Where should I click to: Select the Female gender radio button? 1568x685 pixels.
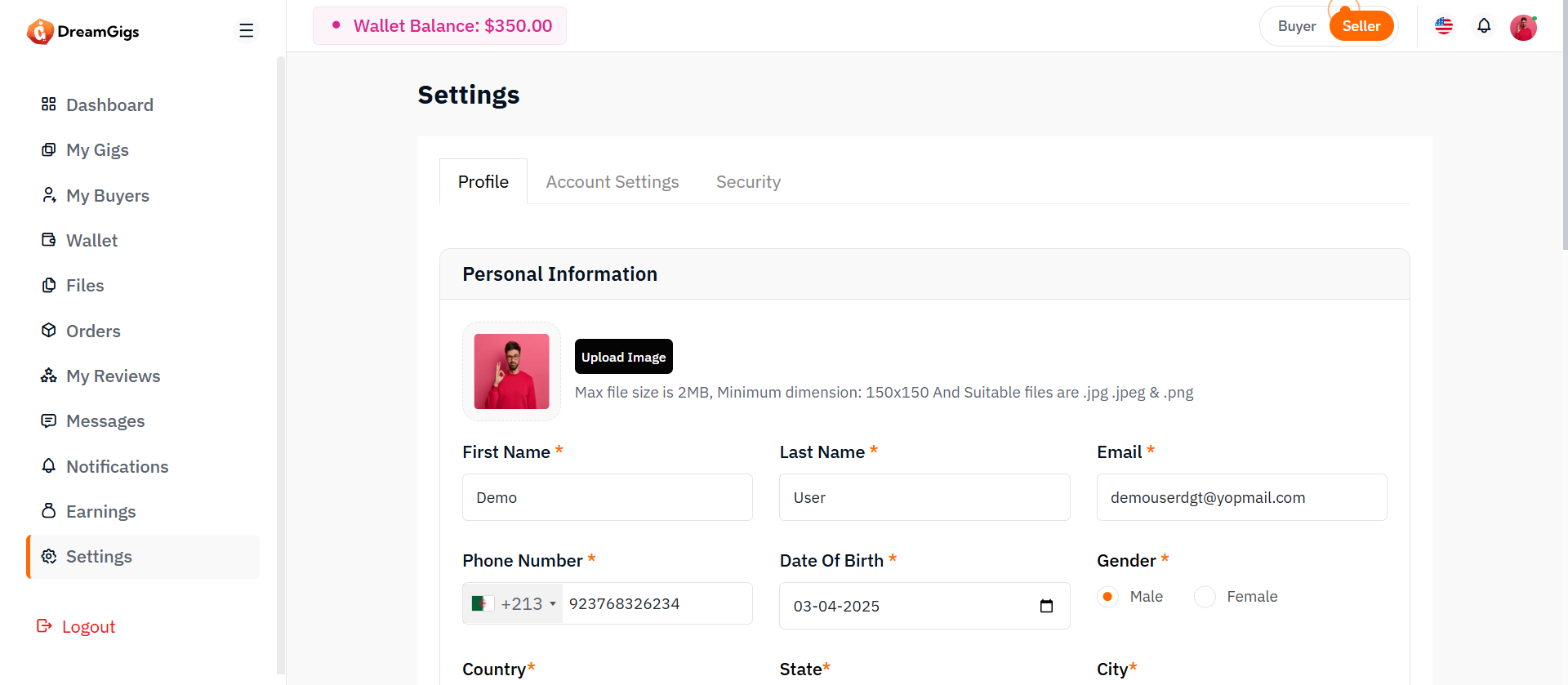click(x=1205, y=597)
